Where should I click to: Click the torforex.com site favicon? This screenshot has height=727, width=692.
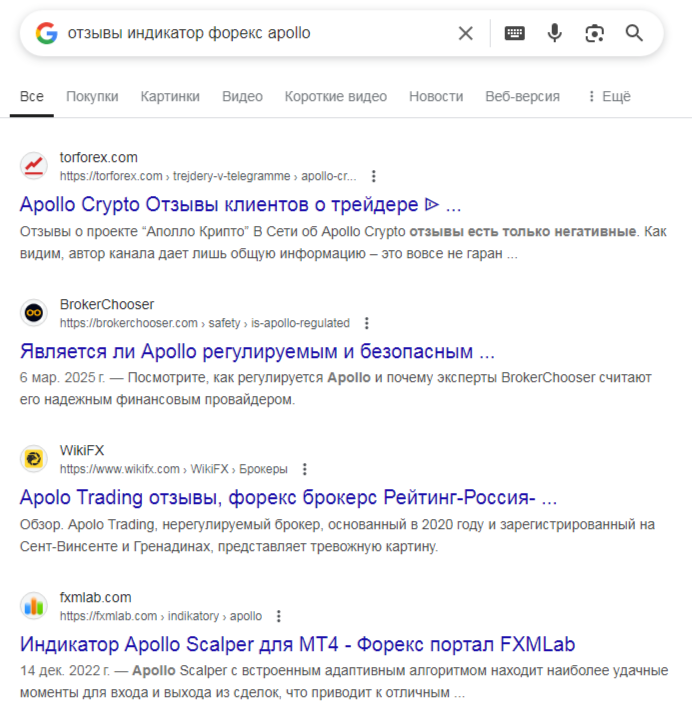point(34,165)
